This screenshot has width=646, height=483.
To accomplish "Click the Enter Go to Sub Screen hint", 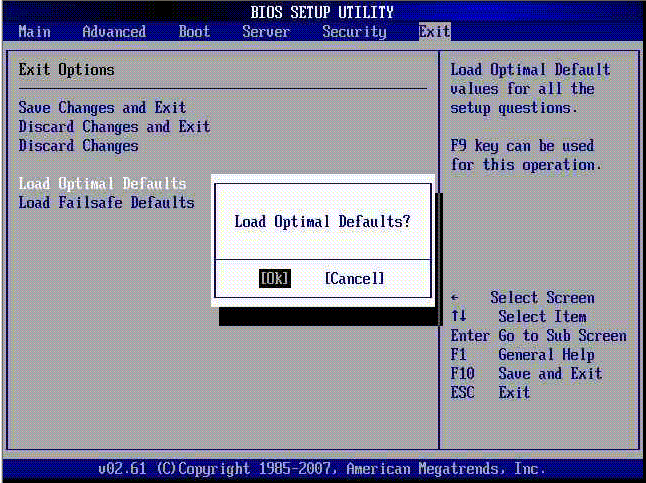I will 538,336.
